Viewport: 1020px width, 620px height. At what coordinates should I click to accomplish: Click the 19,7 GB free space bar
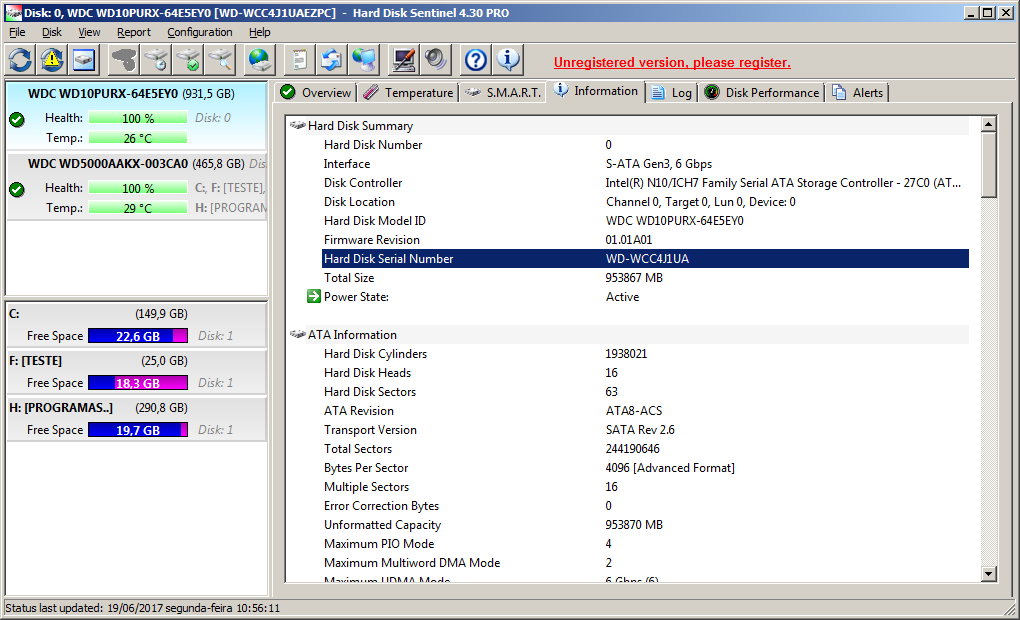point(138,430)
